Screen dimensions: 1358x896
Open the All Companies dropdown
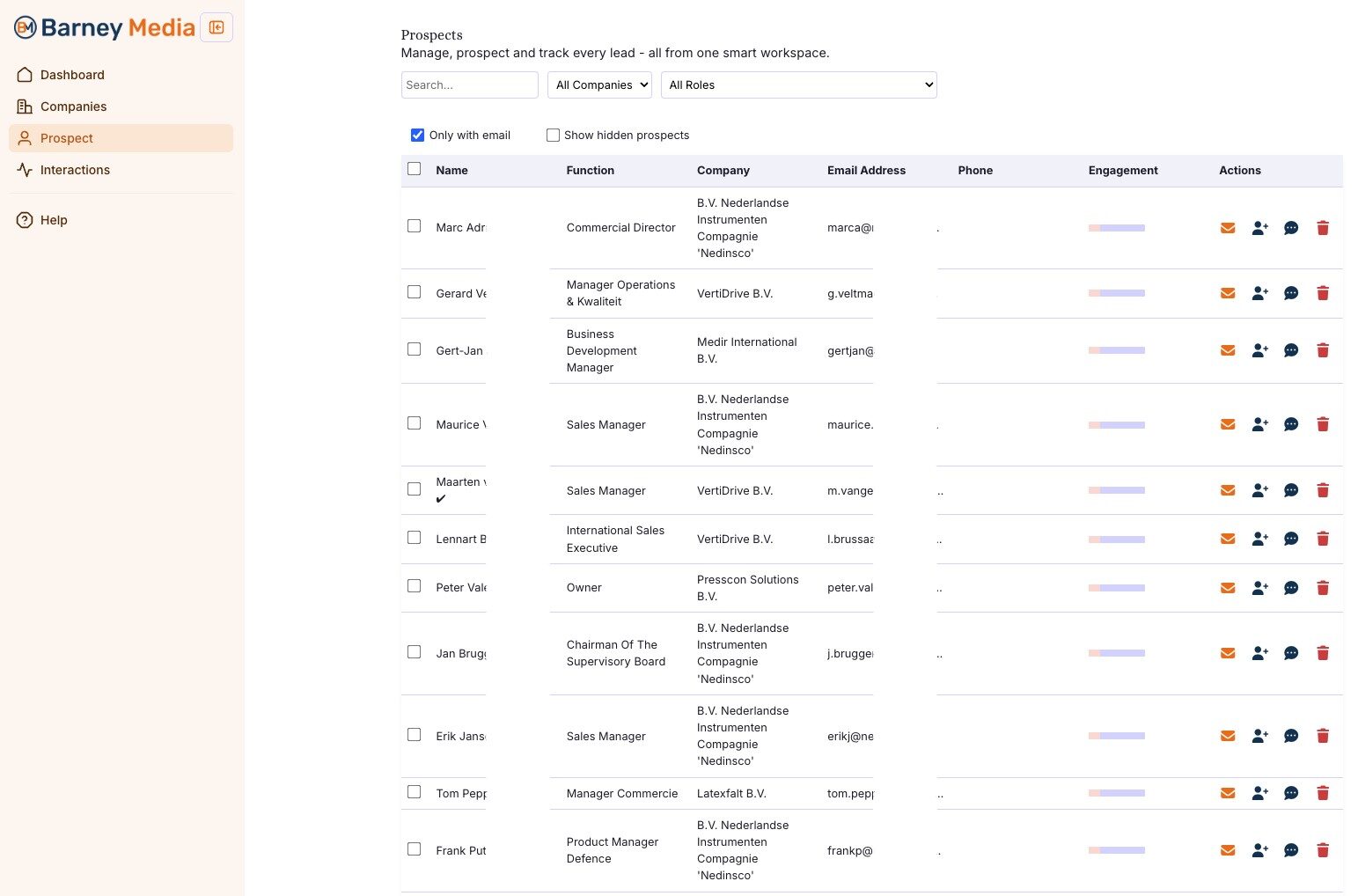pos(599,85)
